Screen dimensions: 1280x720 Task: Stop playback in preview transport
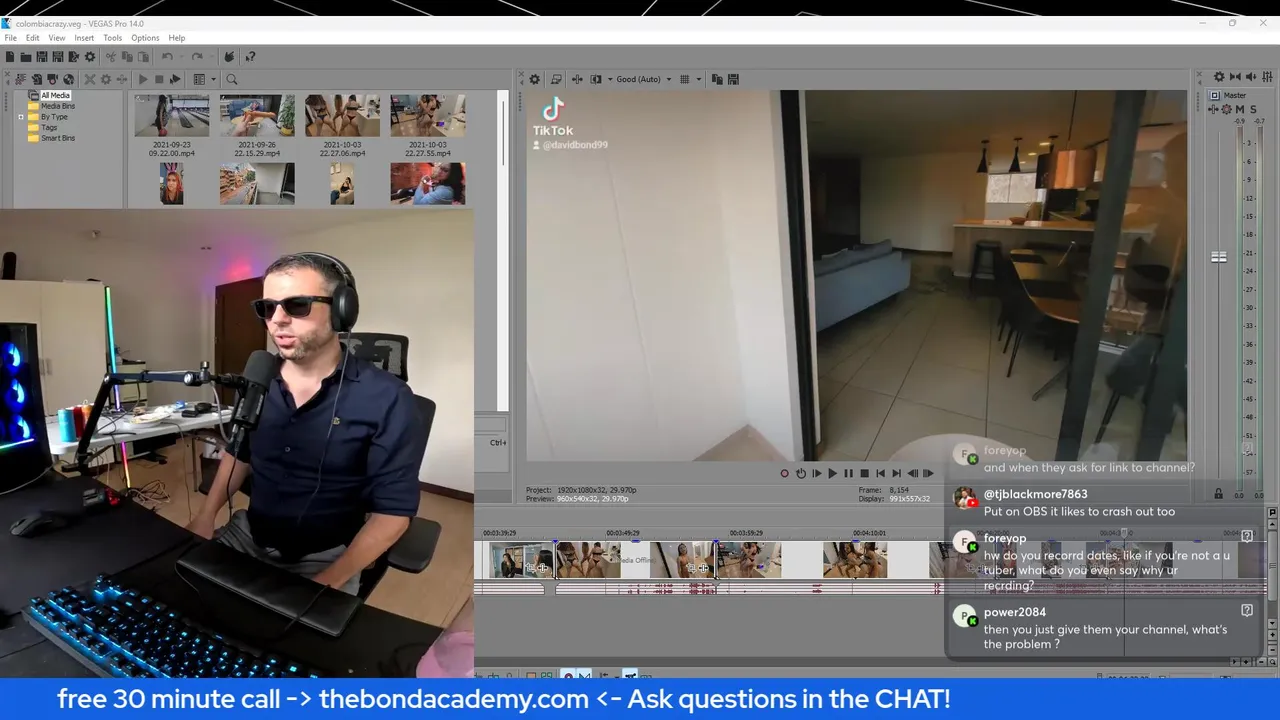pyautogui.click(x=865, y=474)
